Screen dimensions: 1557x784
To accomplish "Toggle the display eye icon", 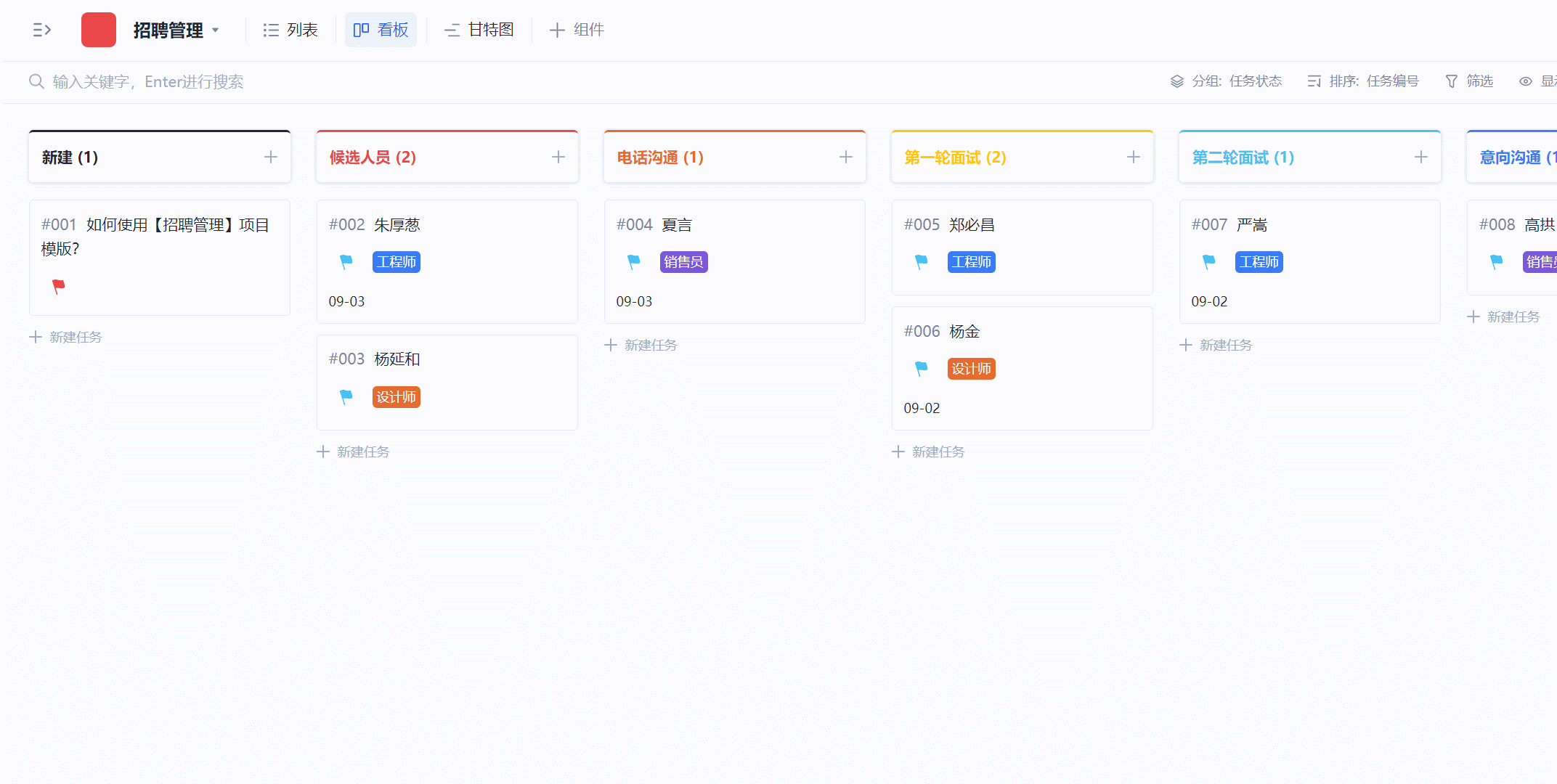I will [x=1526, y=81].
